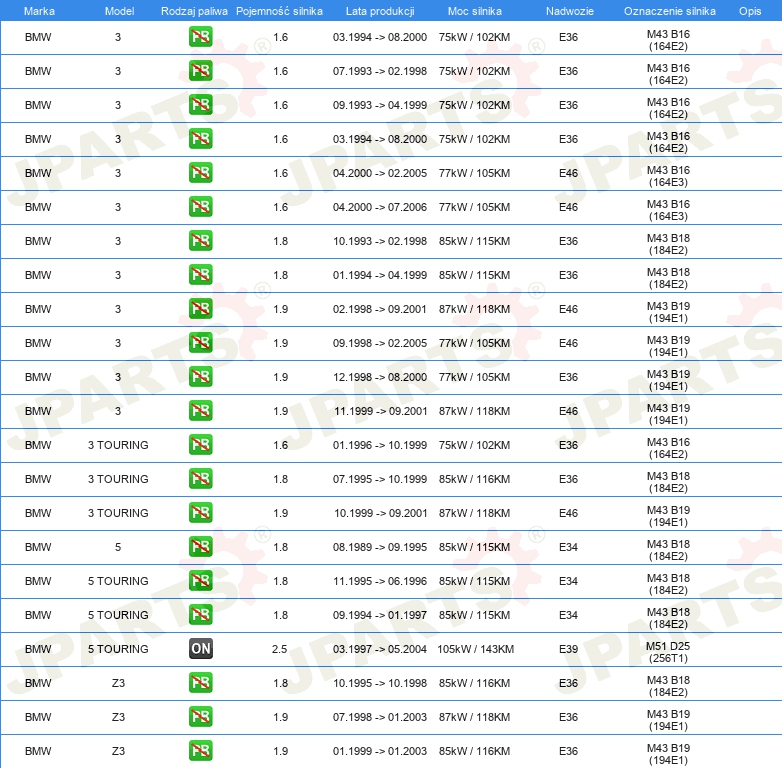The image size is (782, 768).
Task: Click the petrol icon in the BMW 5 E34 08.1989 row
Action: click(x=200, y=547)
